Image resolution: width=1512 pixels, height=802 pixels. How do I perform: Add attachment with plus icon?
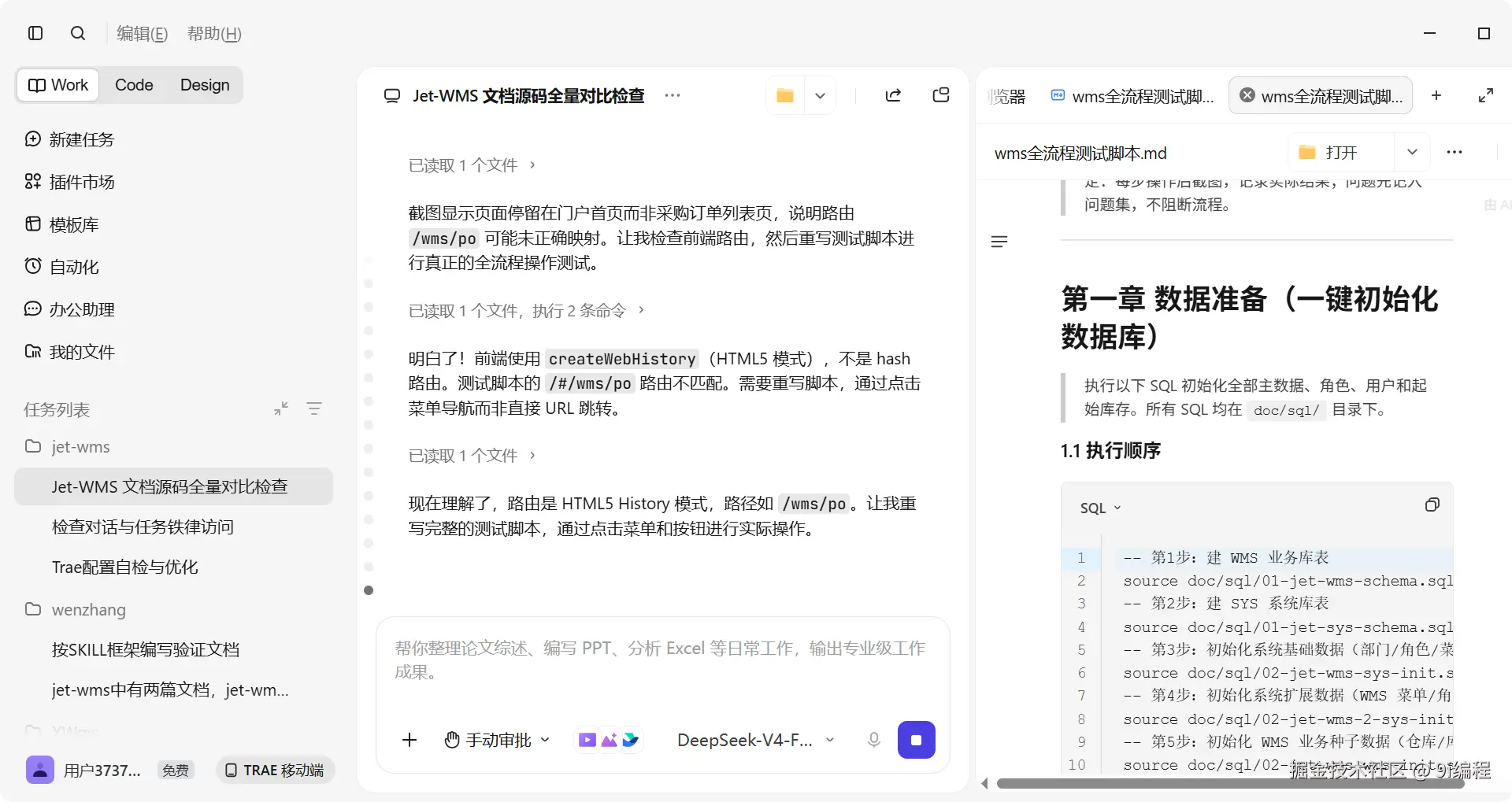(409, 740)
